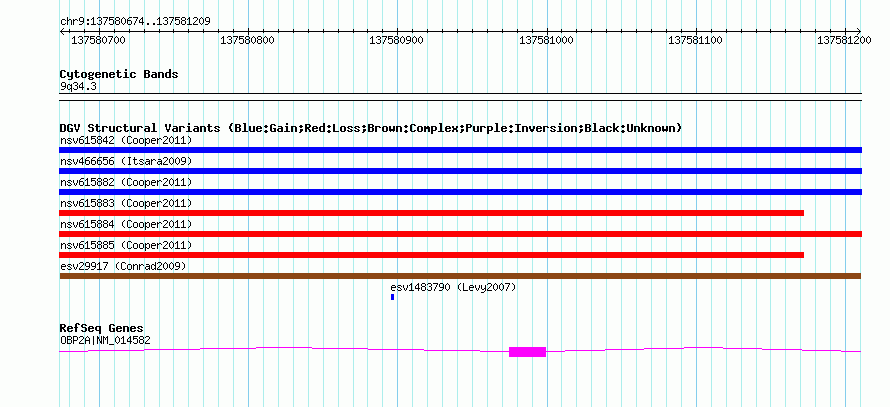Click the chr9:137580674..137581209 region label
The width and height of the screenshot is (890, 407).
pos(135,22)
